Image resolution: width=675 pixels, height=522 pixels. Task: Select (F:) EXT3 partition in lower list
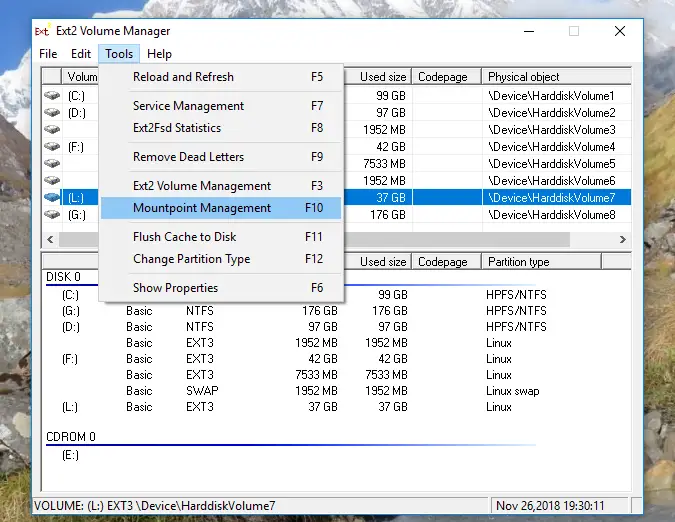[70, 359]
